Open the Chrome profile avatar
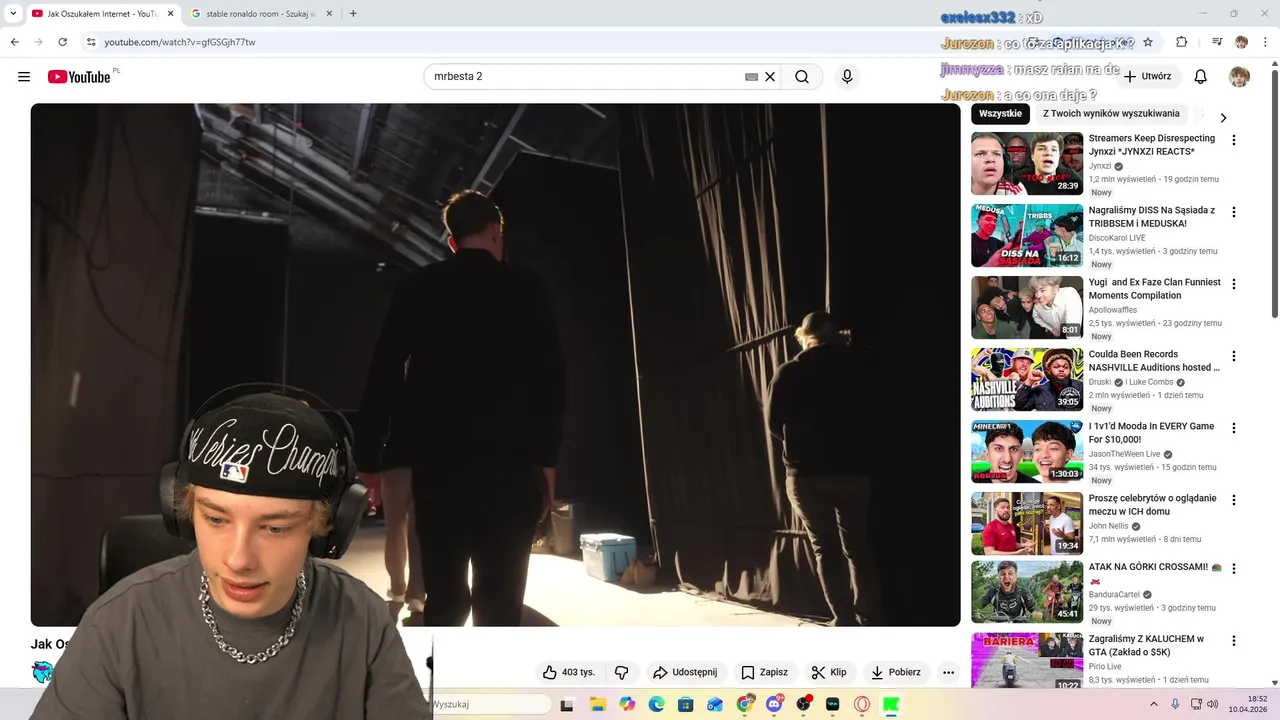The width and height of the screenshot is (1280, 720). coord(1241,42)
